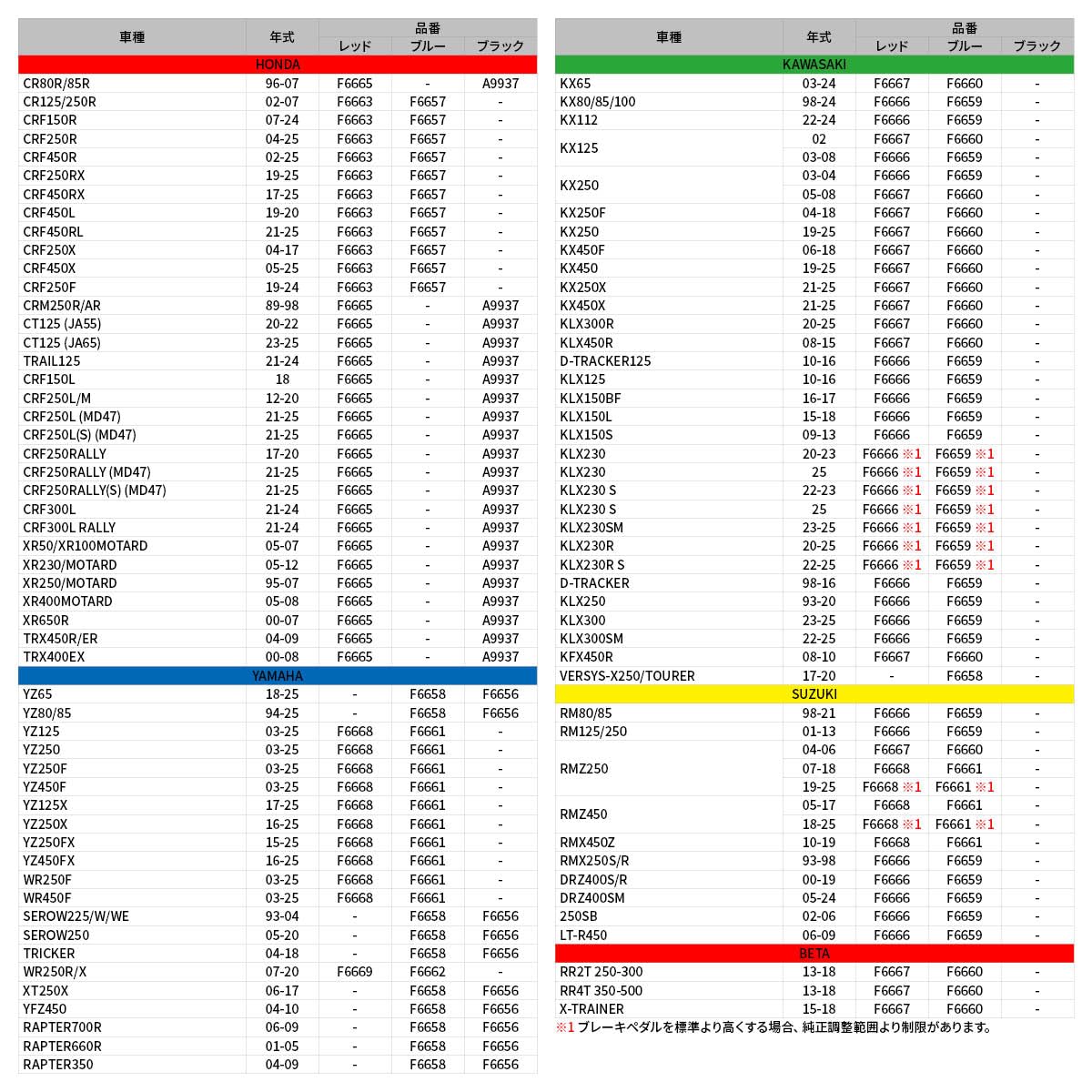This screenshot has height=1092, width=1092.
Task: Select the YZ65 model cell
Action: click(37, 694)
